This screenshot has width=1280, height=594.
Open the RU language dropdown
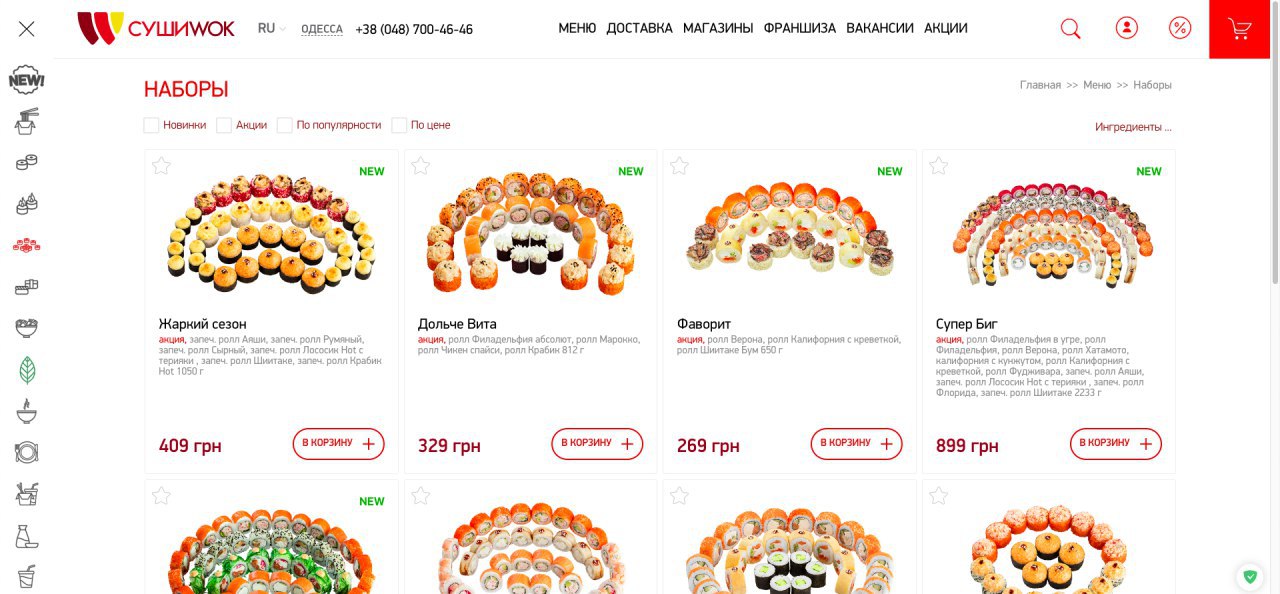click(x=272, y=29)
